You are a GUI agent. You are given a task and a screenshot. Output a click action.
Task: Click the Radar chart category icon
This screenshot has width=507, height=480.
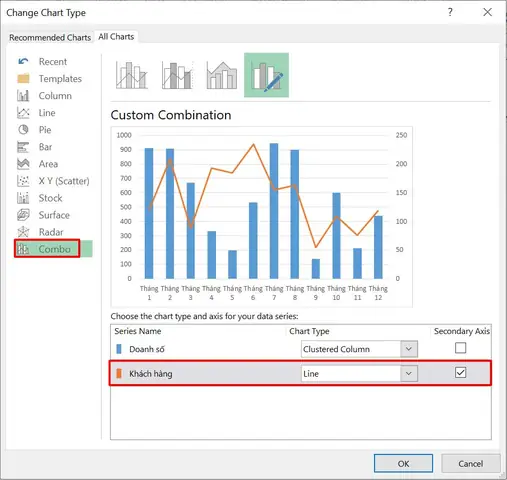click(x=23, y=232)
